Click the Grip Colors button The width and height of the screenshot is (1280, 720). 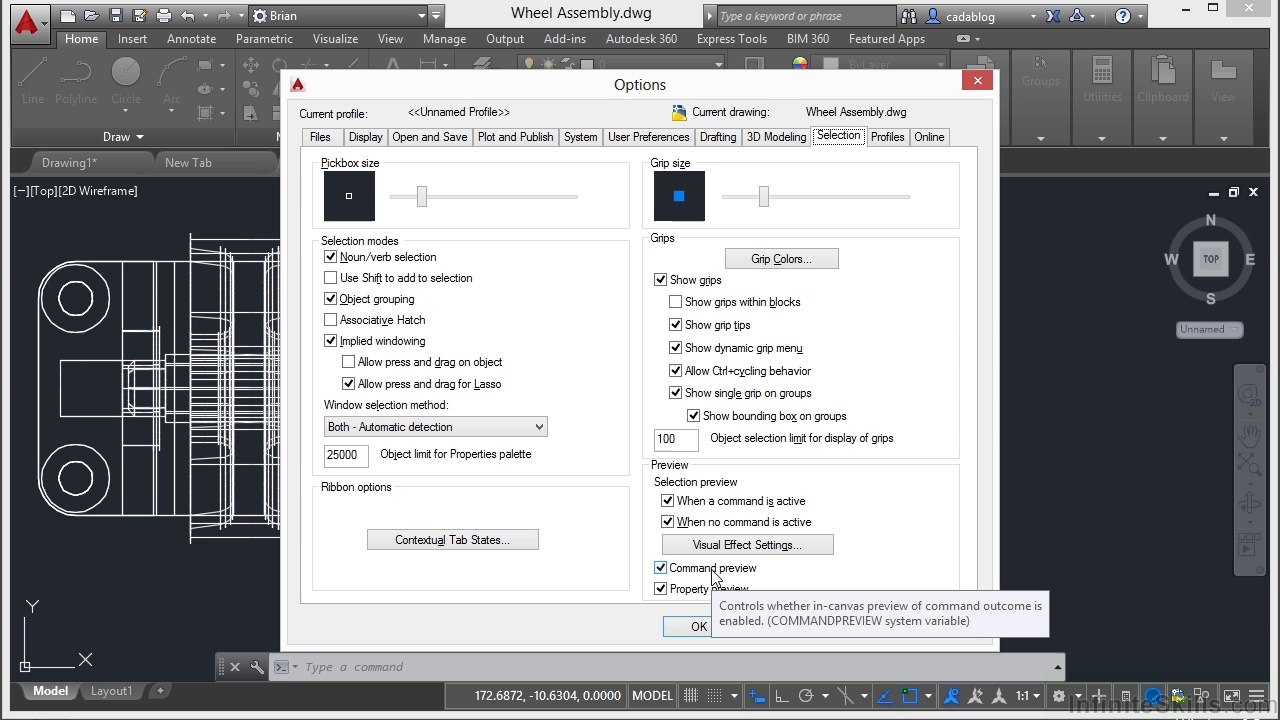pyautogui.click(x=781, y=259)
